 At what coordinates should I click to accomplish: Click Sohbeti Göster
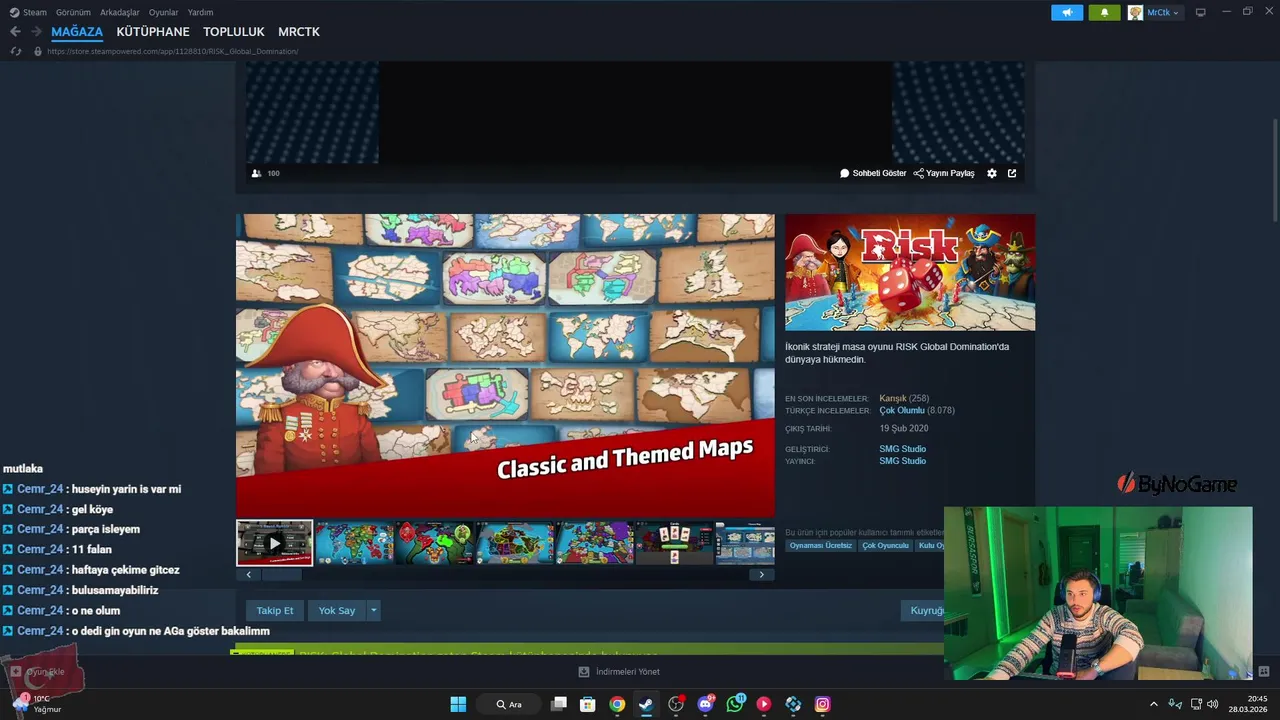(x=873, y=173)
